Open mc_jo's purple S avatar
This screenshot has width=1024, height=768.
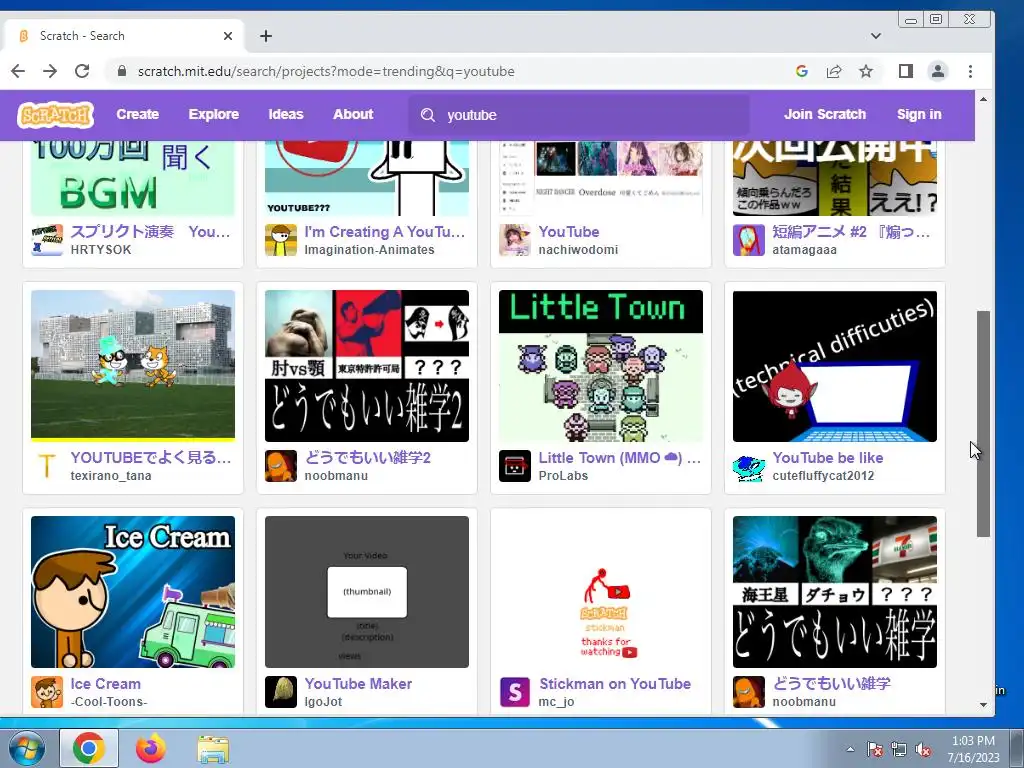coord(515,692)
